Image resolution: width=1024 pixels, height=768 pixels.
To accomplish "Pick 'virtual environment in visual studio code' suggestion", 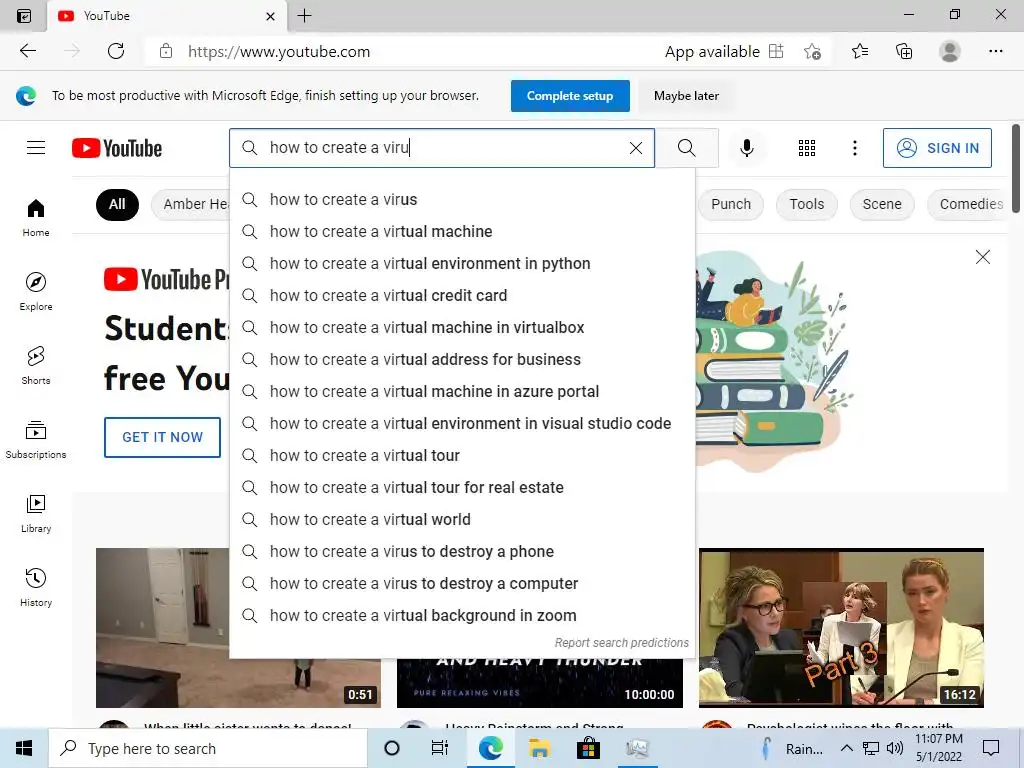I will [x=462, y=423].
